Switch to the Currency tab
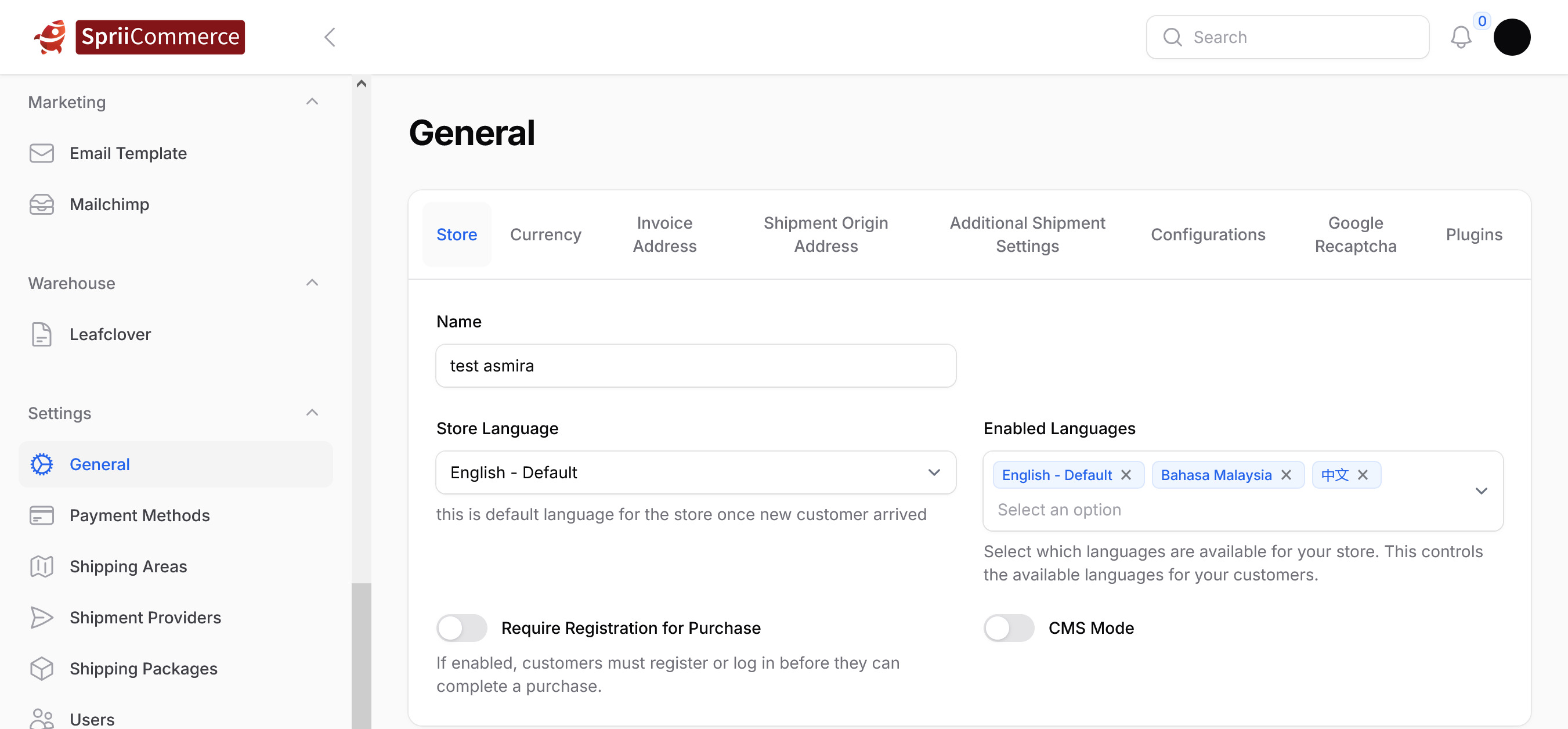 [545, 234]
